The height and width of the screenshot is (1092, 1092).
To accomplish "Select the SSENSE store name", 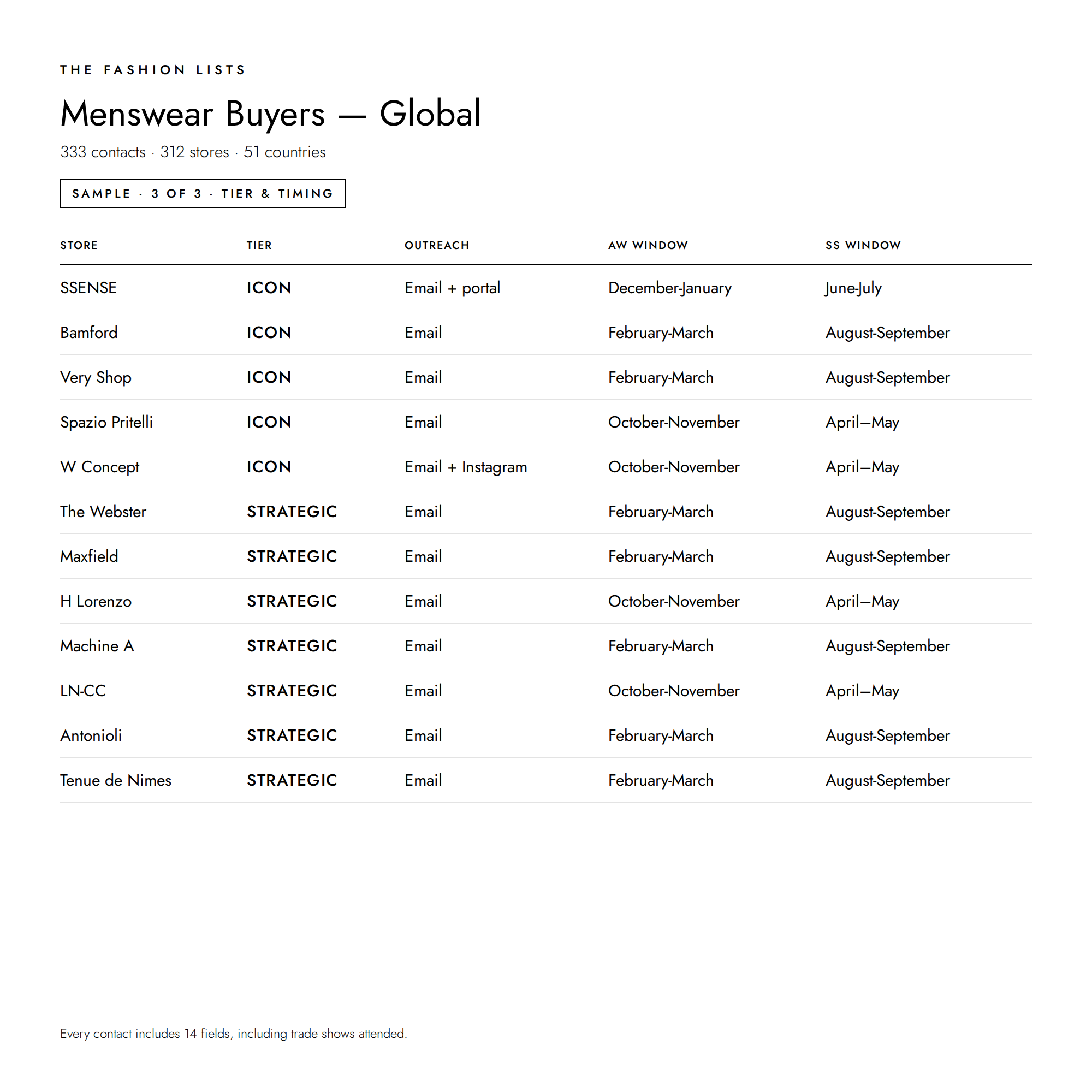I will [x=89, y=288].
